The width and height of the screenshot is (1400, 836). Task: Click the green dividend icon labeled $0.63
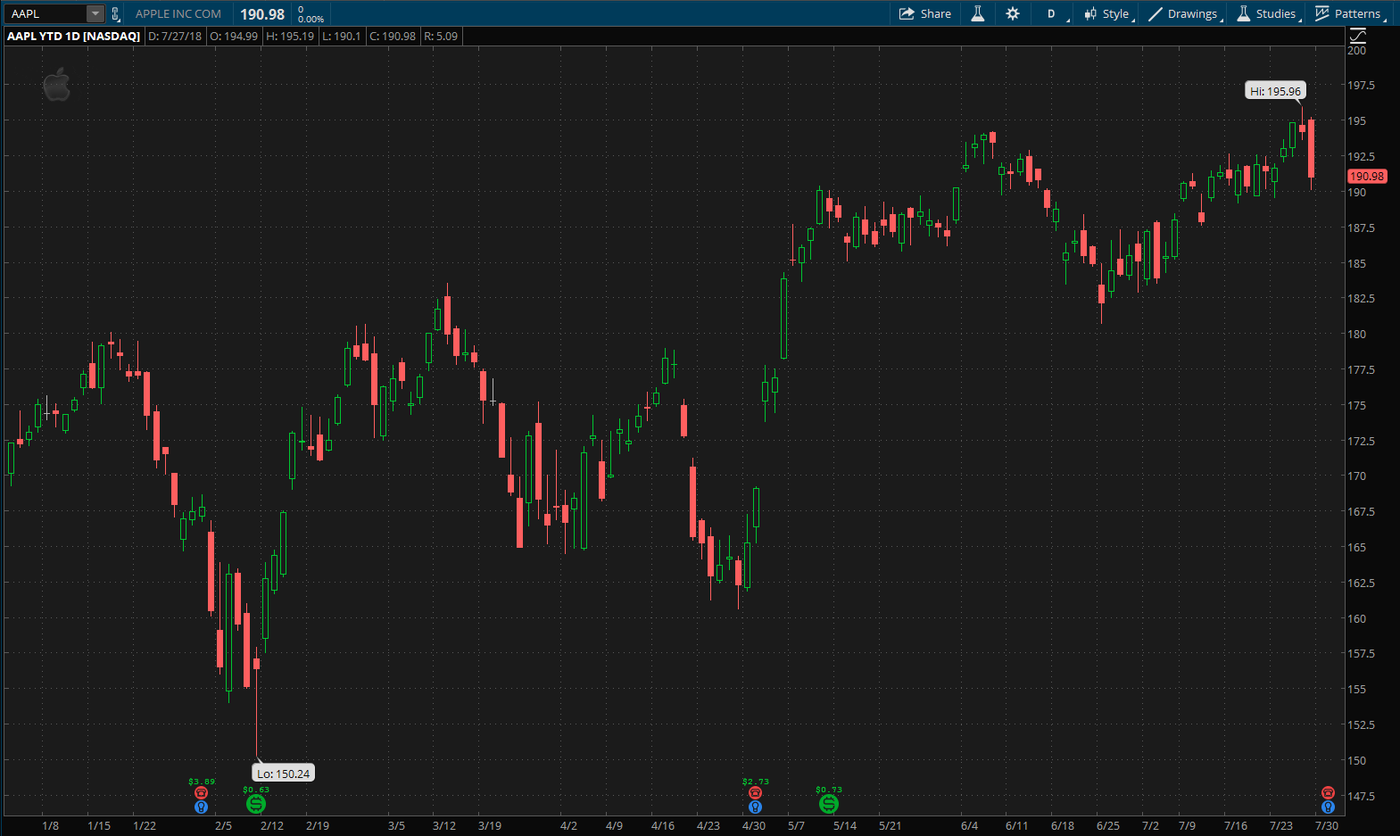(256, 803)
